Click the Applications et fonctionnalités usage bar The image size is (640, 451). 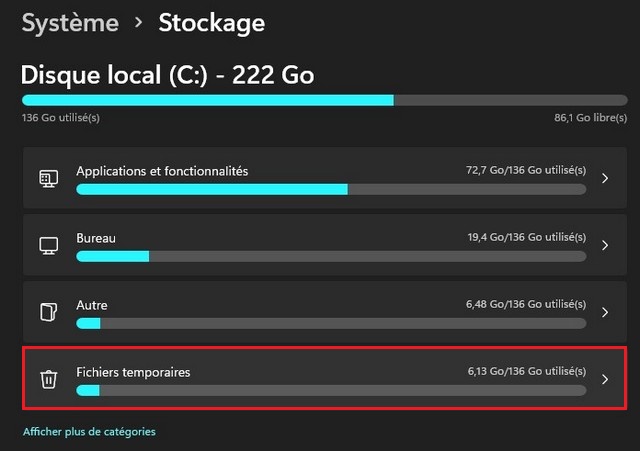[331, 189]
